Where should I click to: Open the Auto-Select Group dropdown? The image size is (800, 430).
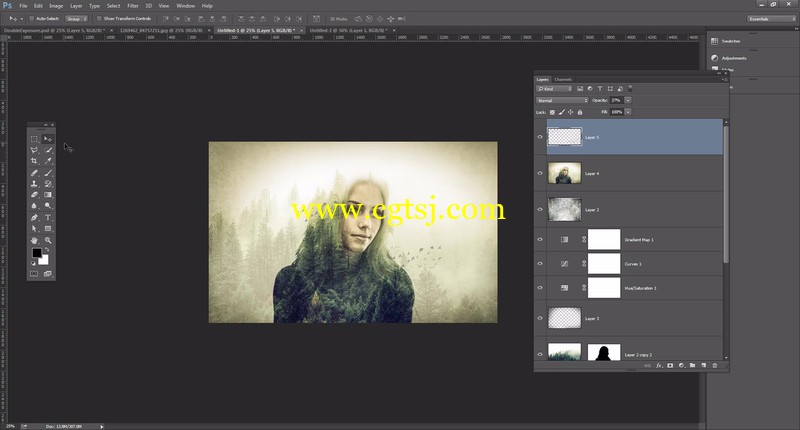(x=77, y=19)
